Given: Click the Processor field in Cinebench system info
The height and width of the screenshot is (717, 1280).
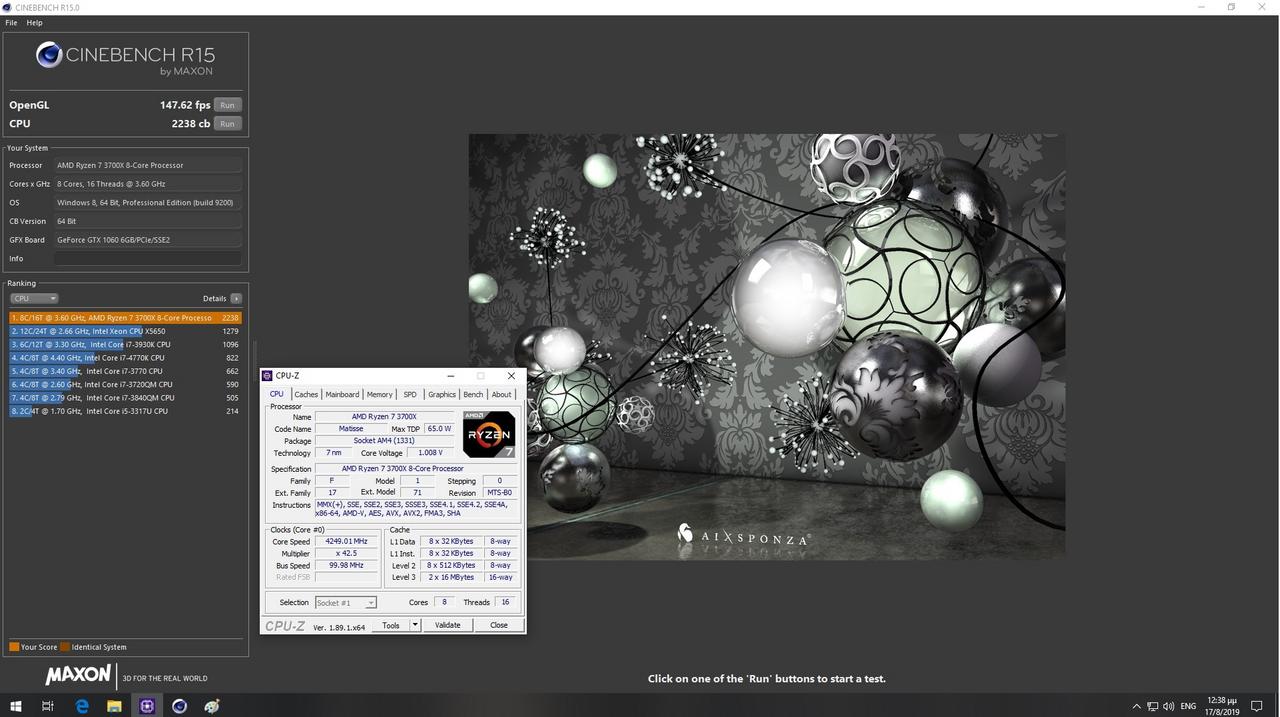Looking at the screenshot, I should [x=148, y=165].
